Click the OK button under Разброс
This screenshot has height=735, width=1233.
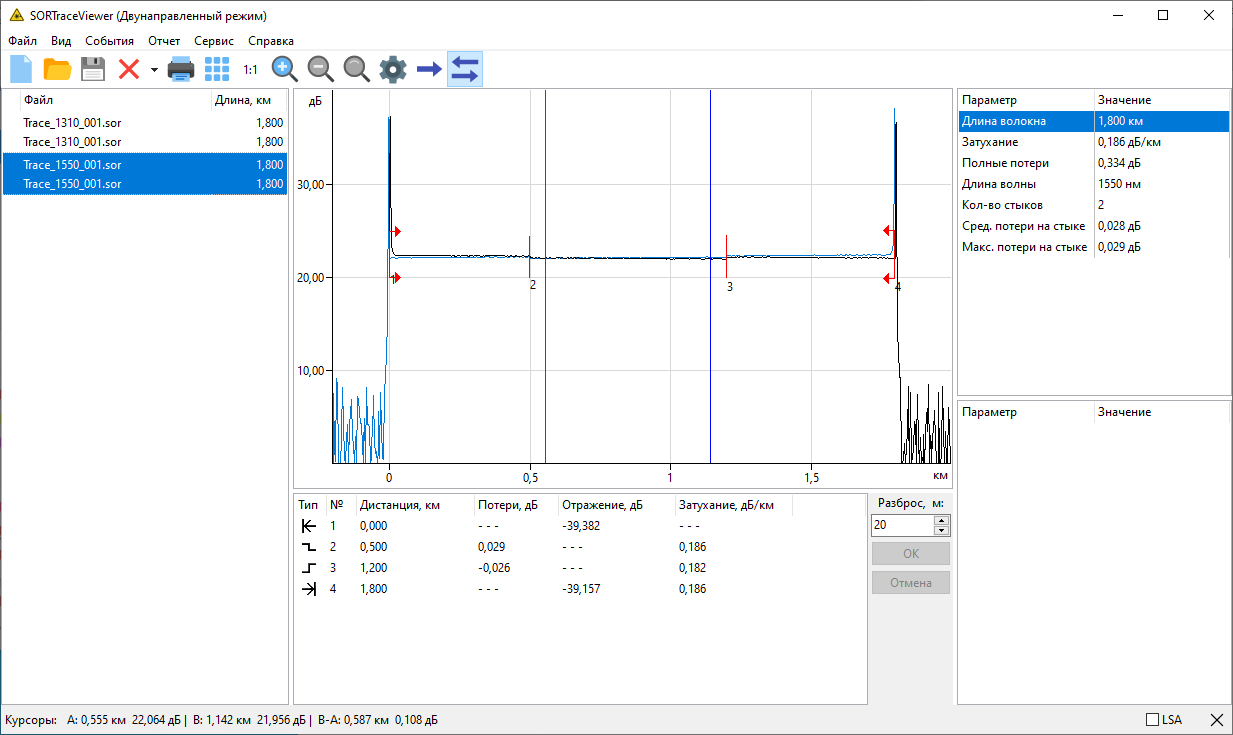tap(911, 554)
